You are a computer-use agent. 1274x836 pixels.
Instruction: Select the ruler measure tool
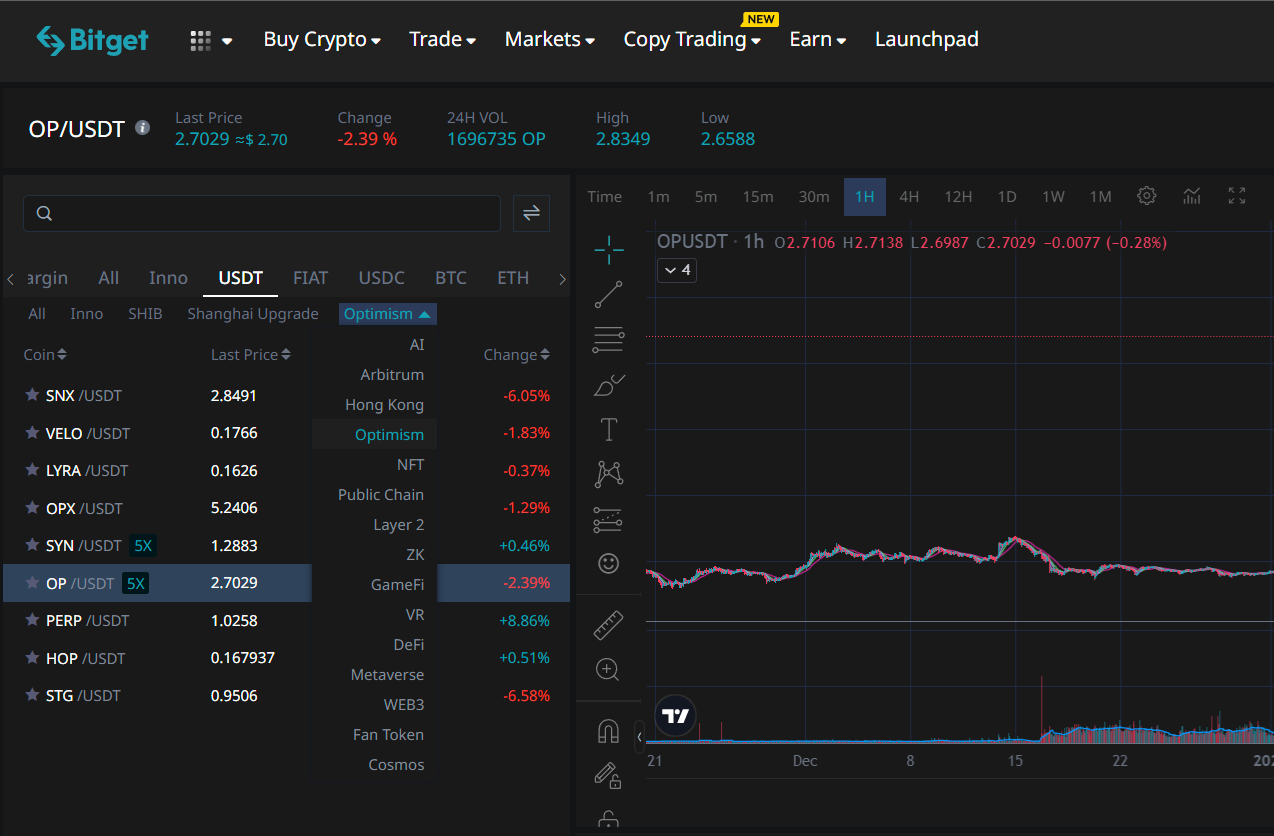[608, 625]
